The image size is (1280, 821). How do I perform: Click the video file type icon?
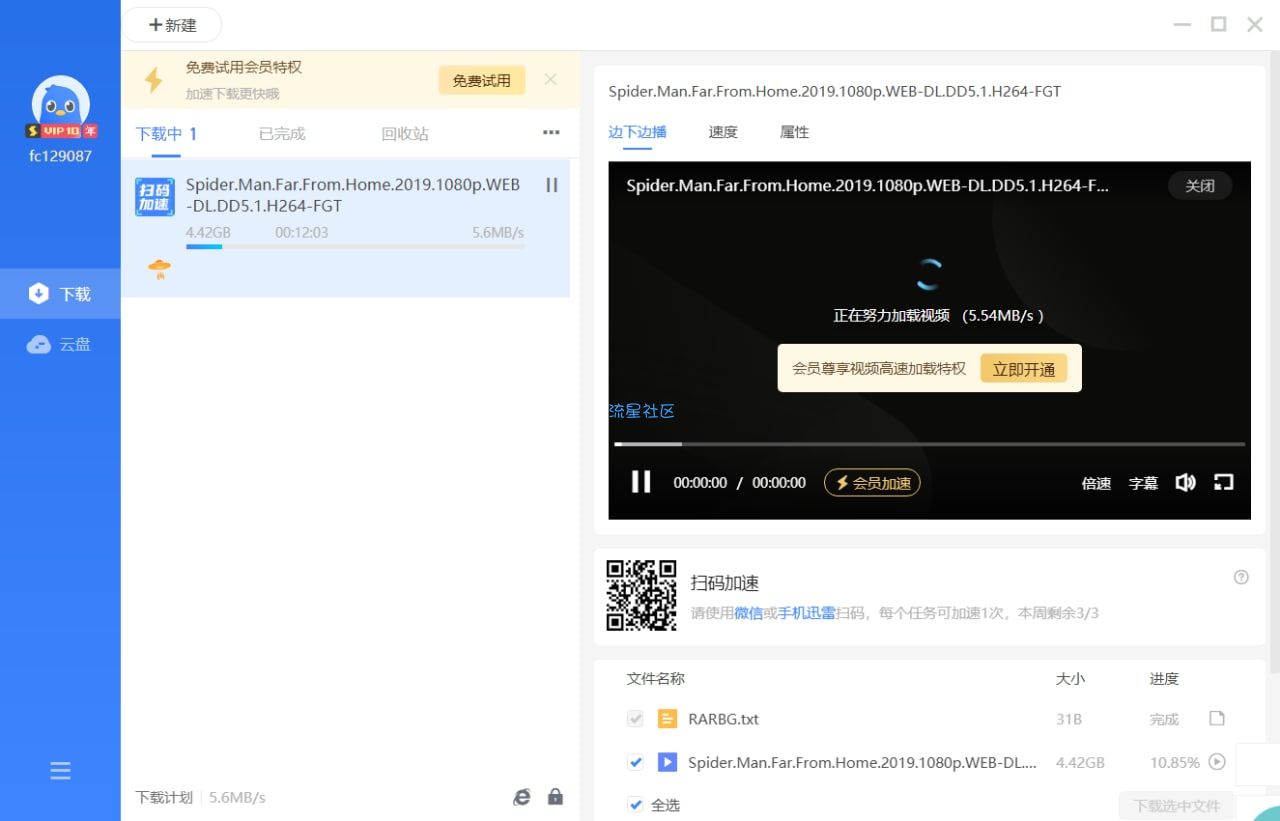click(667, 762)
